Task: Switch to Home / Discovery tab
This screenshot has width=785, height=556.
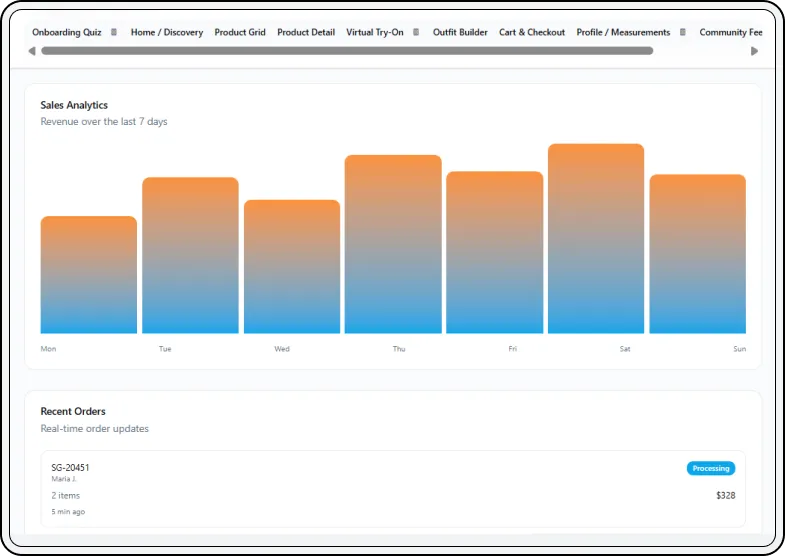Action: point(166,32)
